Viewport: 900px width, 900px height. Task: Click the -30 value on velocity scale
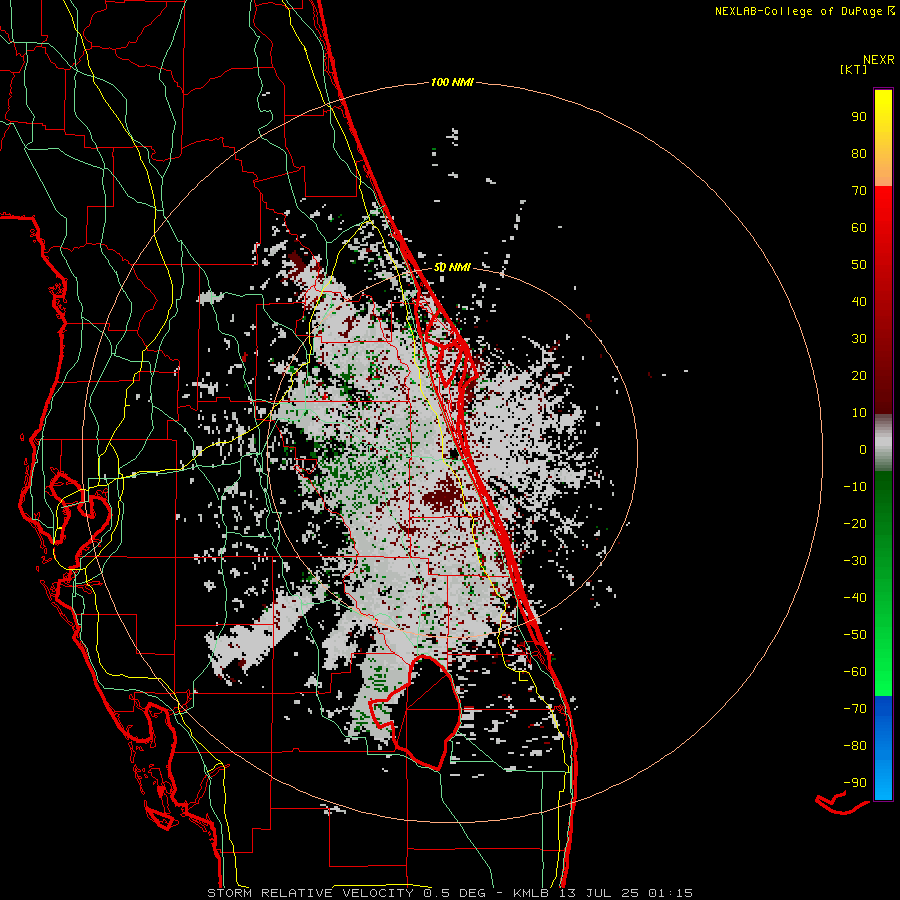coord(855,561)
